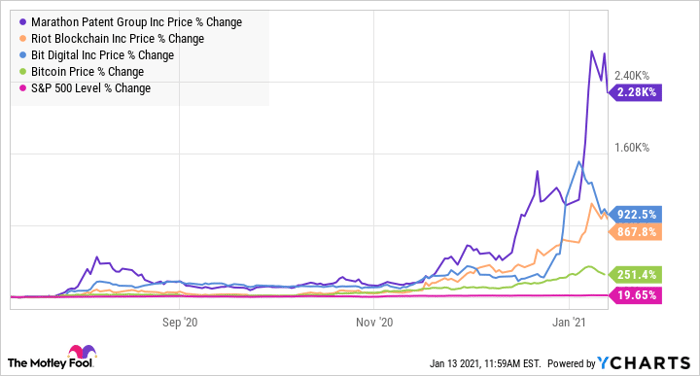Select Marathon Patent Group Inc legend label

(x=137, y=22)
